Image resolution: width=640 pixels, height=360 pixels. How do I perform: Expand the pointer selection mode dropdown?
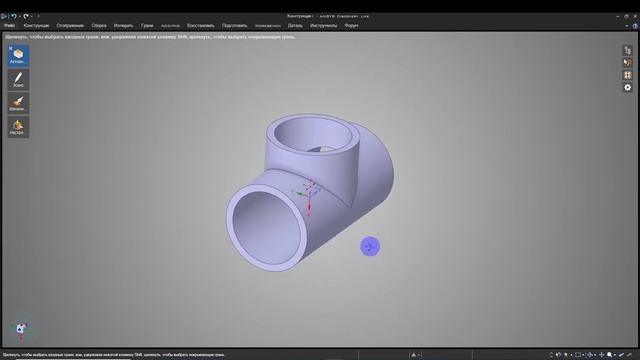[x=571, y=355]
